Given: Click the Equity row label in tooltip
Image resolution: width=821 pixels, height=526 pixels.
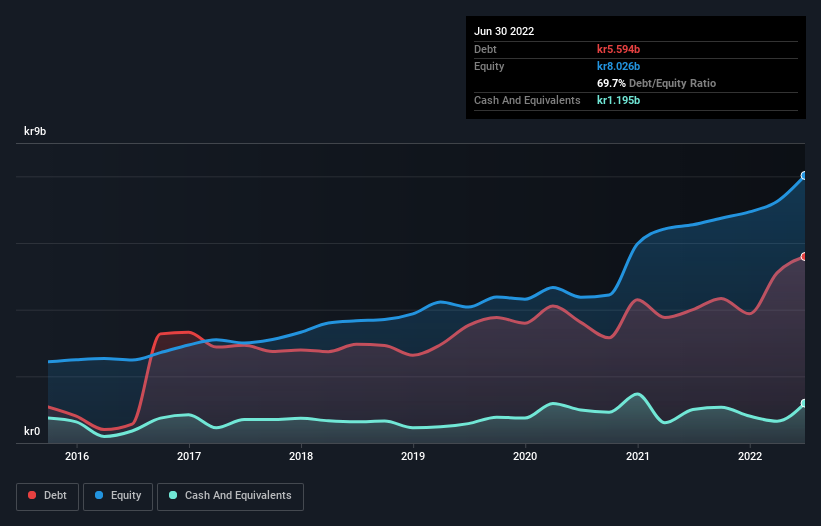Looking at the screenshot, I should 489,66.
